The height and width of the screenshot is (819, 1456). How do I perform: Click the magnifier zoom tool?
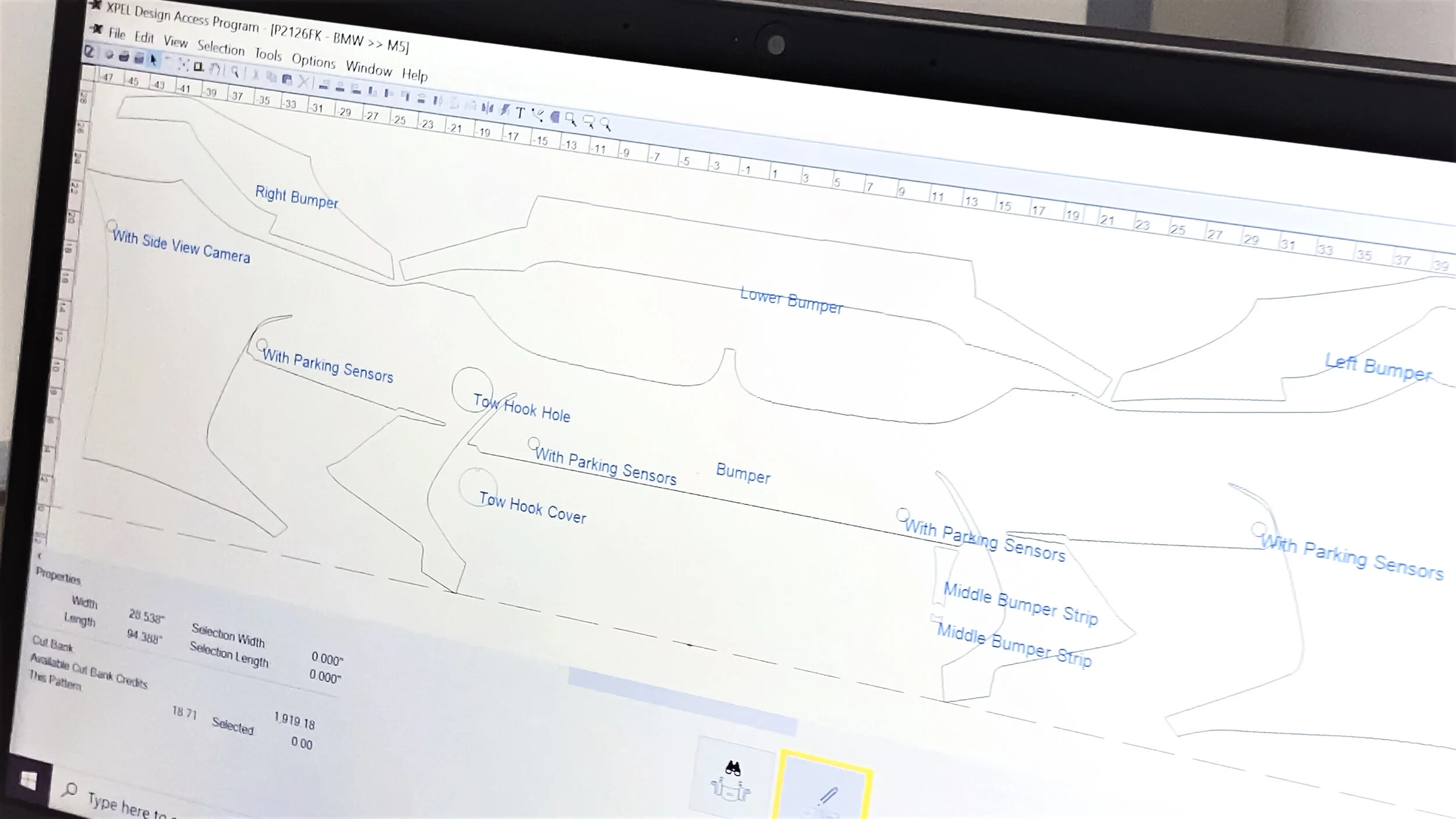point(235,72)
